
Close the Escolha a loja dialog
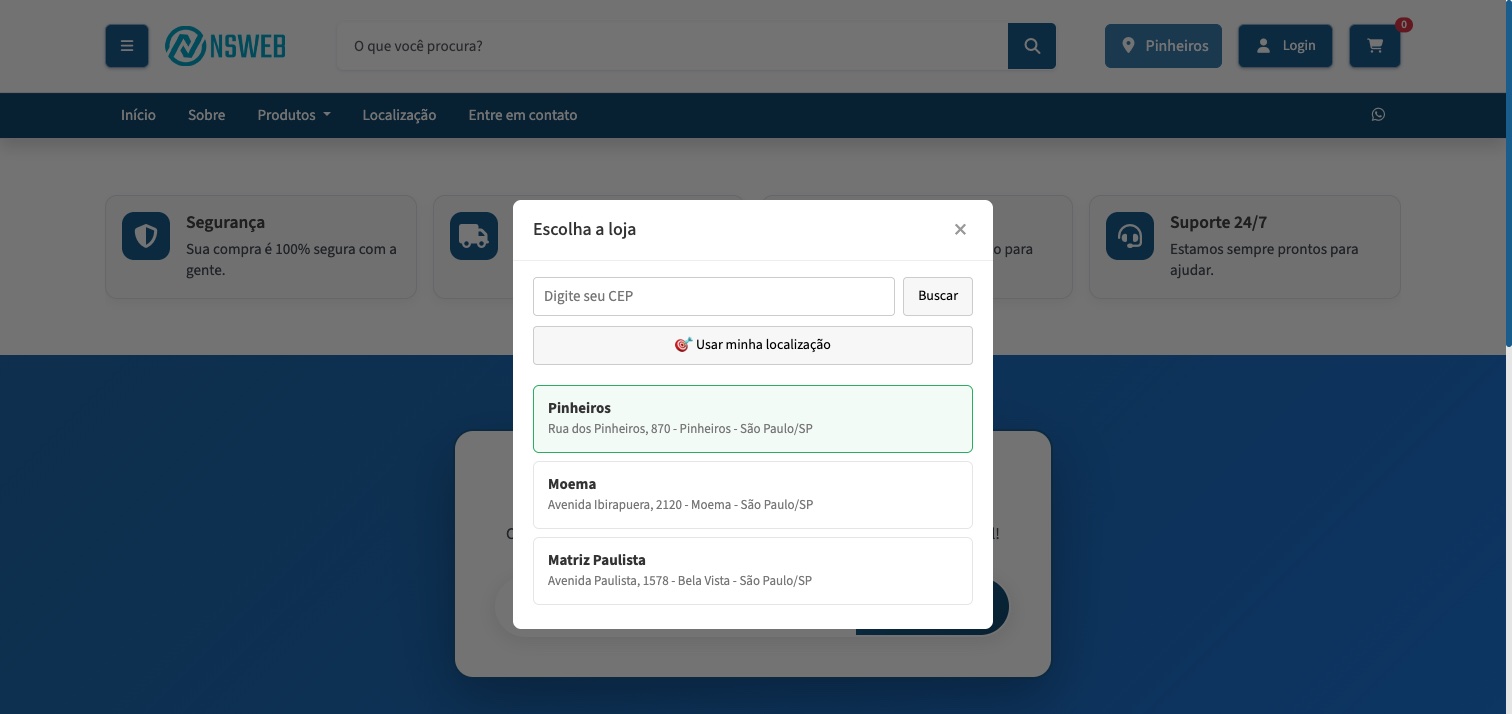pyautogui.click(x=960, y=229)
